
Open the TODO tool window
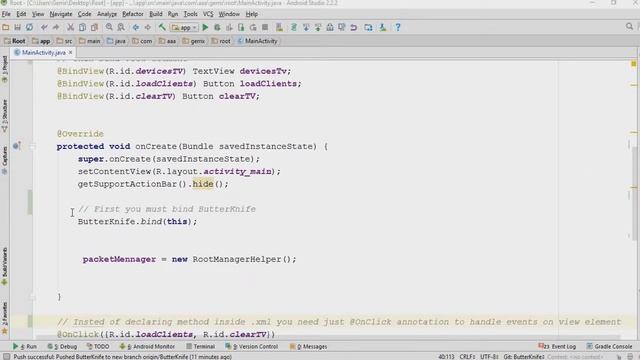[x=98, y=346]
